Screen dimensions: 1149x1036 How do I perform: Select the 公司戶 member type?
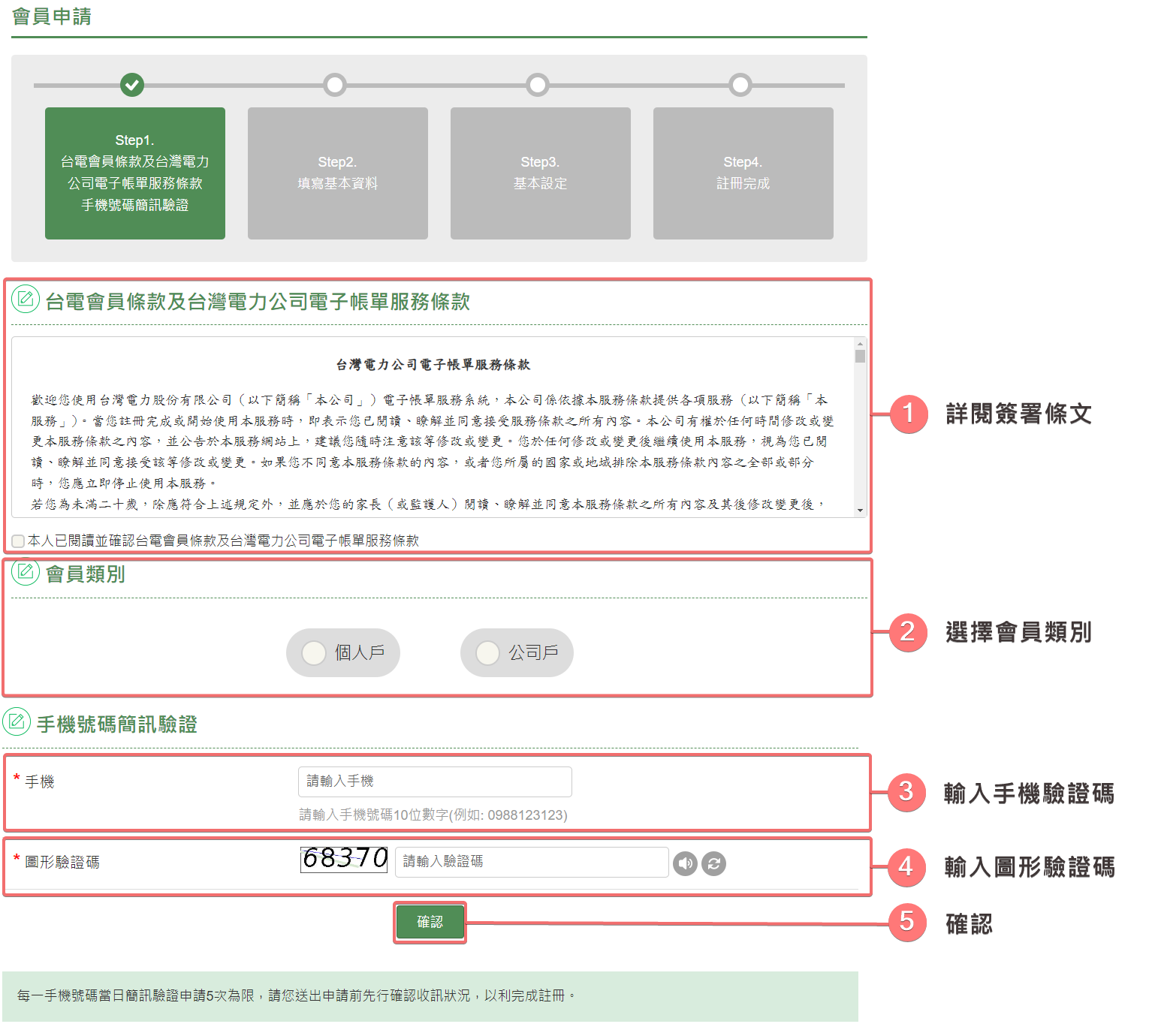[x=517, y=652]
